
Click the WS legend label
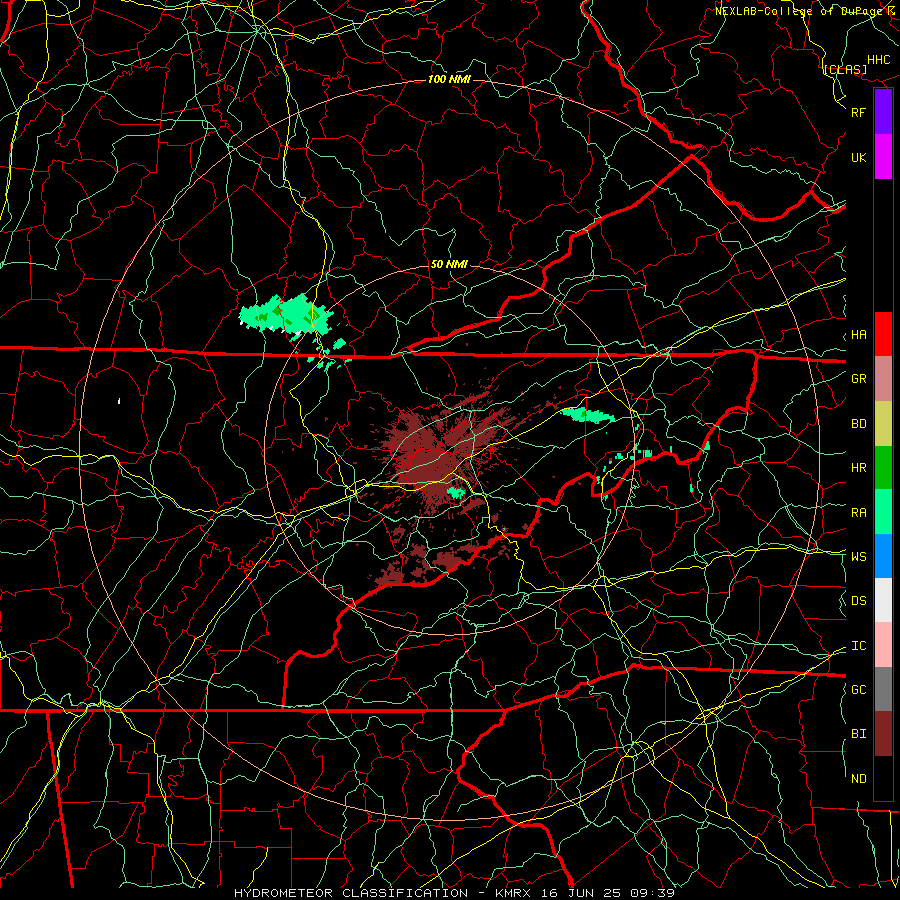tap(858, 556)
